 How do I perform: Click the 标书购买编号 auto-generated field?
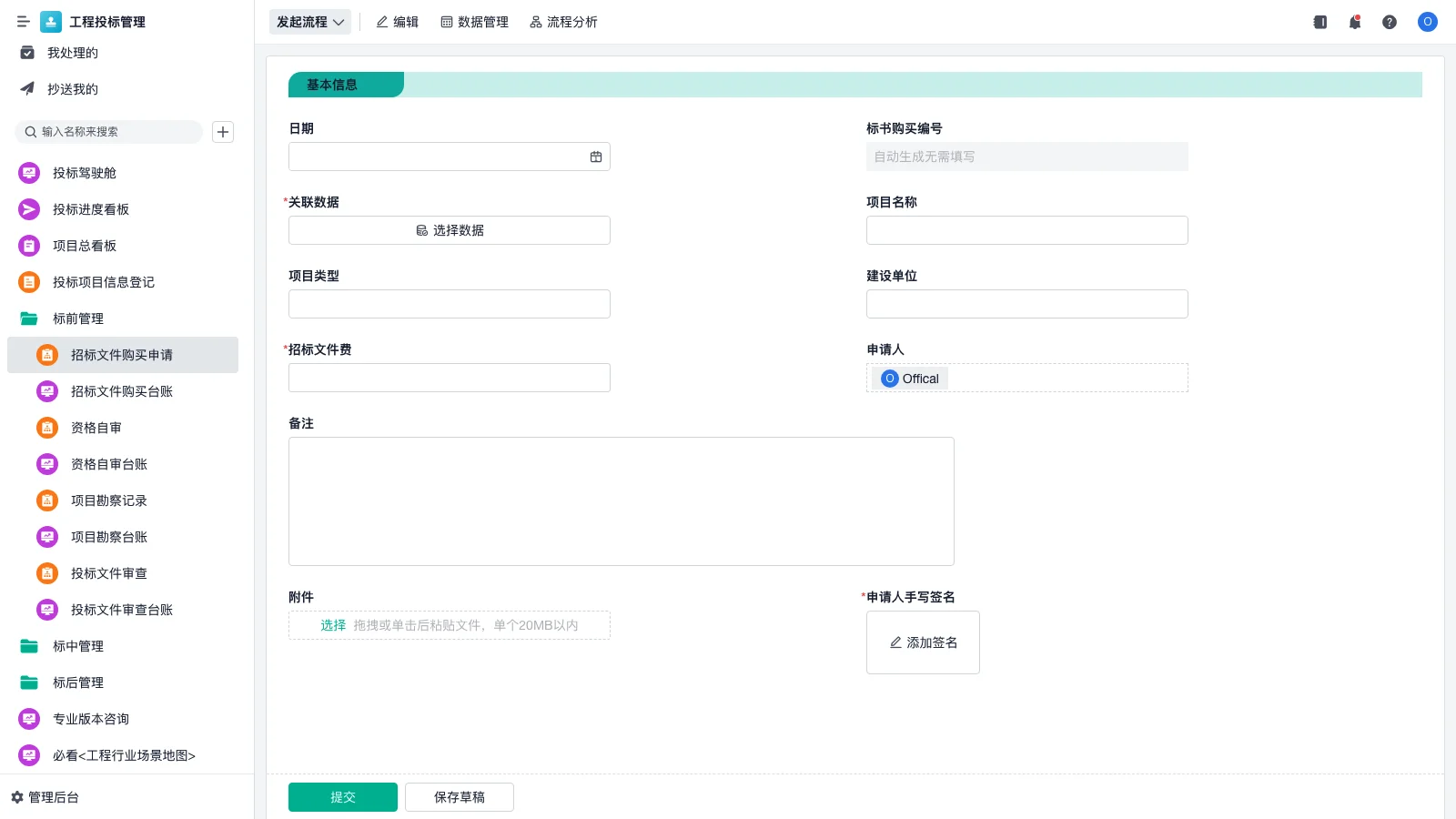pyautogui.click(x=1027, y=157)
